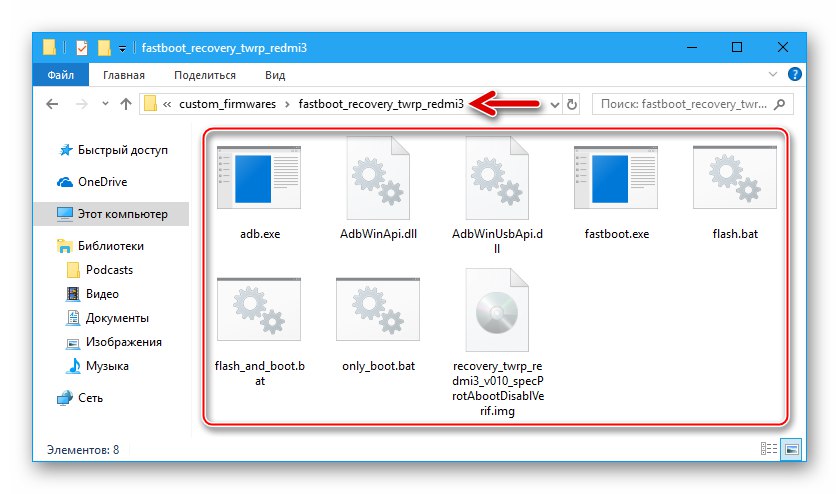Screen dimensions: 839x494
Task: Click the only_boot.bat file name
Action: click(378, 366)
